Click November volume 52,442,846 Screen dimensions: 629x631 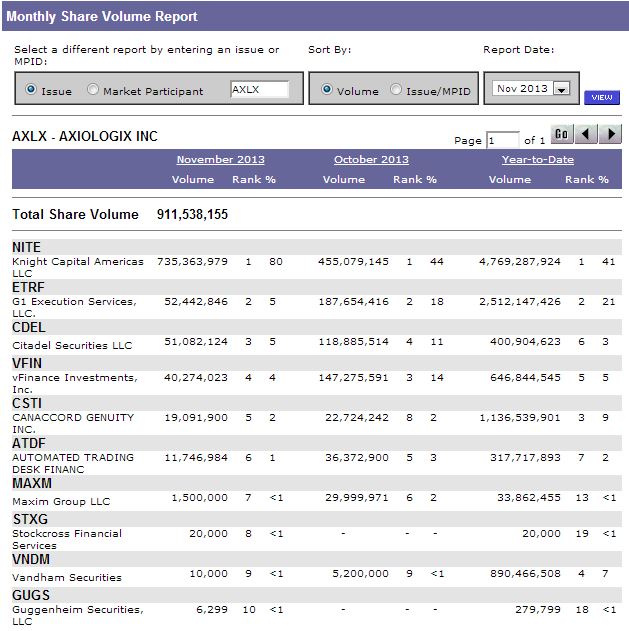[196, 301]
